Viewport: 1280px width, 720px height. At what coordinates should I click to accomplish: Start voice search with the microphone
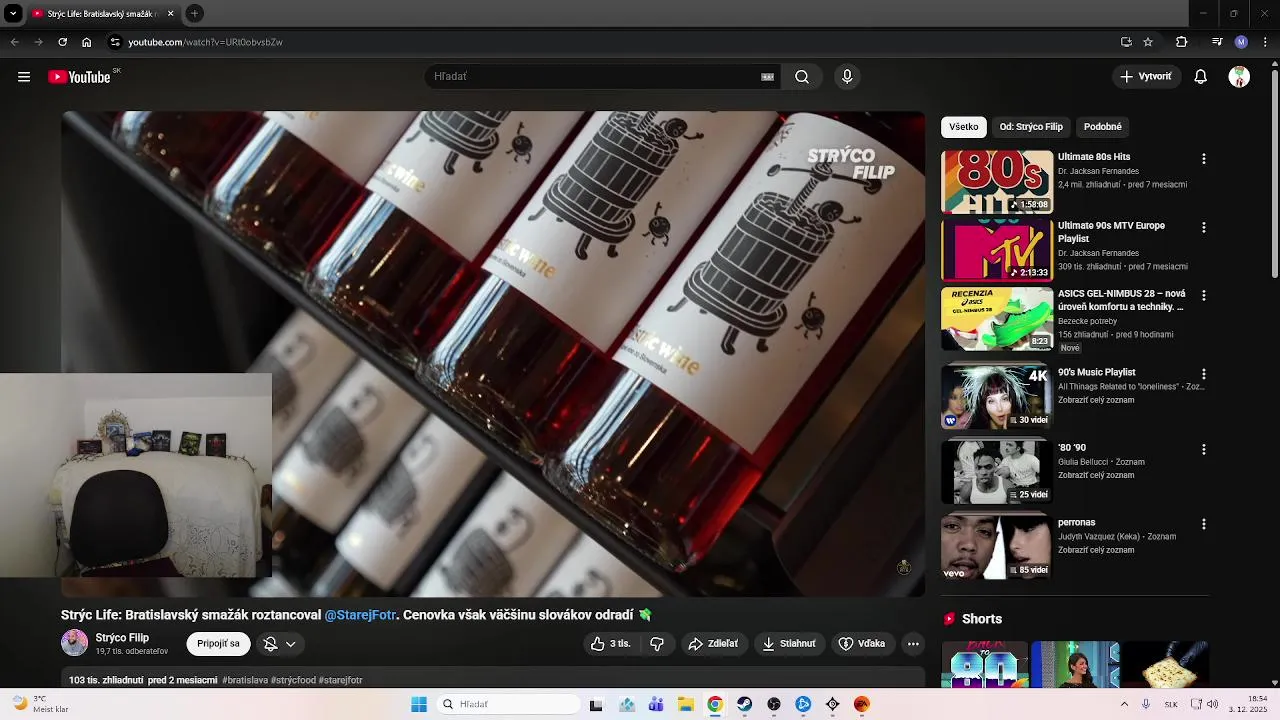click(x=847, y=77)
